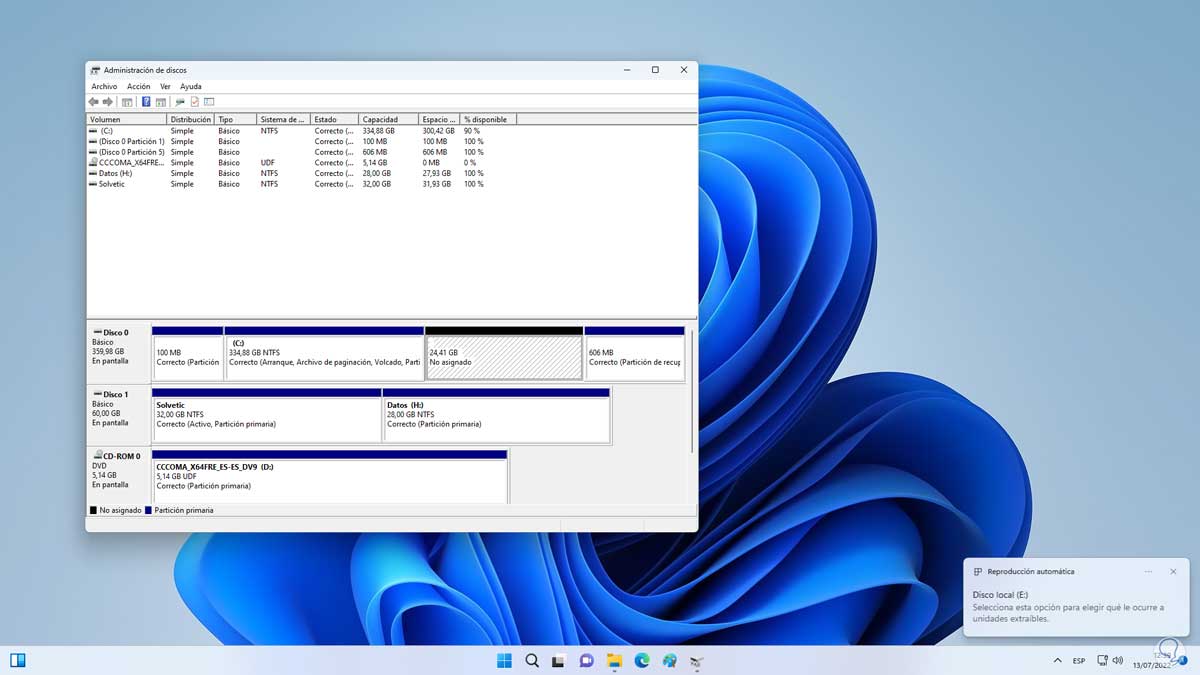The height and width of the screenshot is (675, 1200).
Task: Open the Ver menu
Action: point(165,87)
